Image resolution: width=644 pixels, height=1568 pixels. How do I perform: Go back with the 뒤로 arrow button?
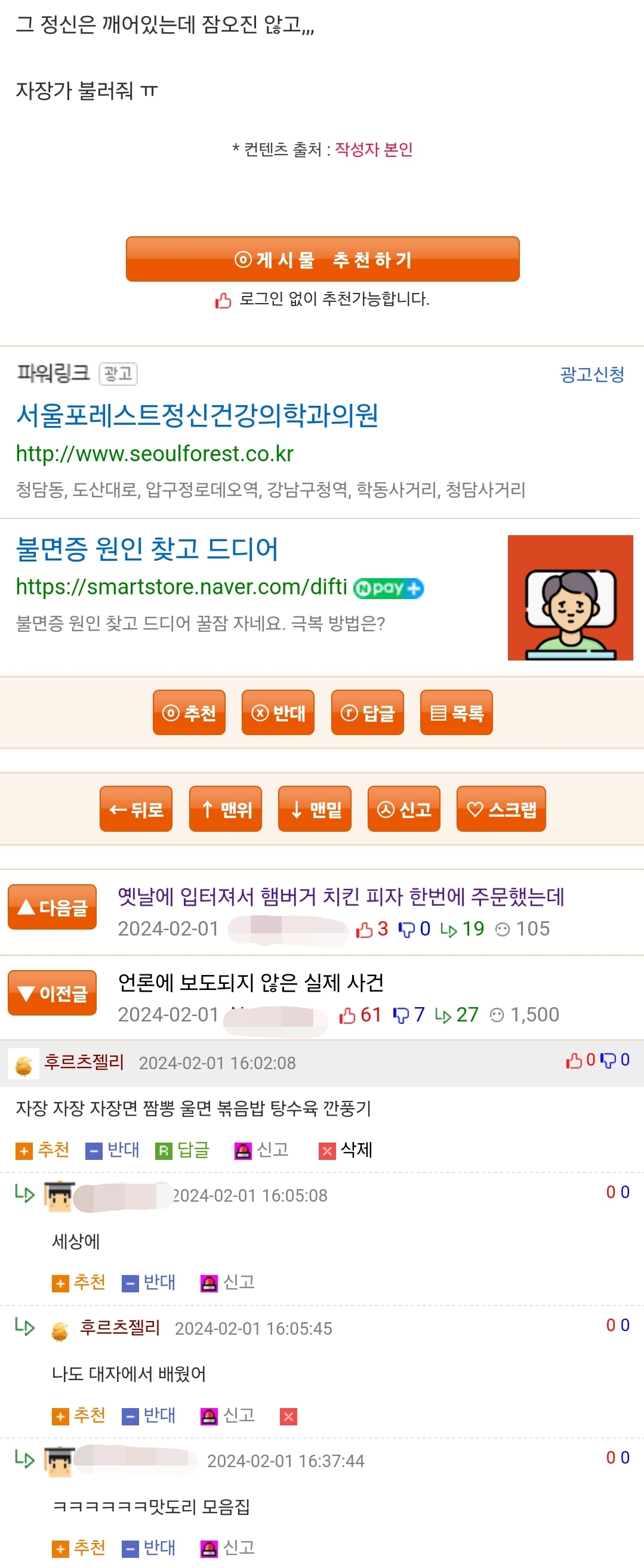pos(136,808)
